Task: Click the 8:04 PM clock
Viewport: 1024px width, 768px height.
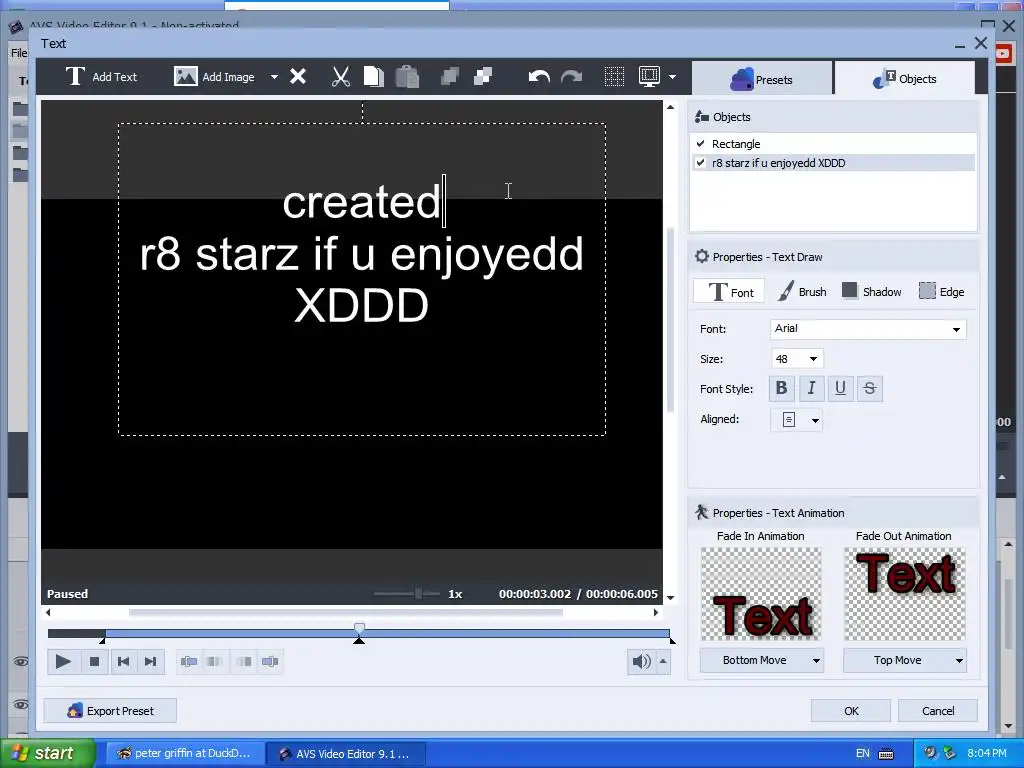Action: 987,753
